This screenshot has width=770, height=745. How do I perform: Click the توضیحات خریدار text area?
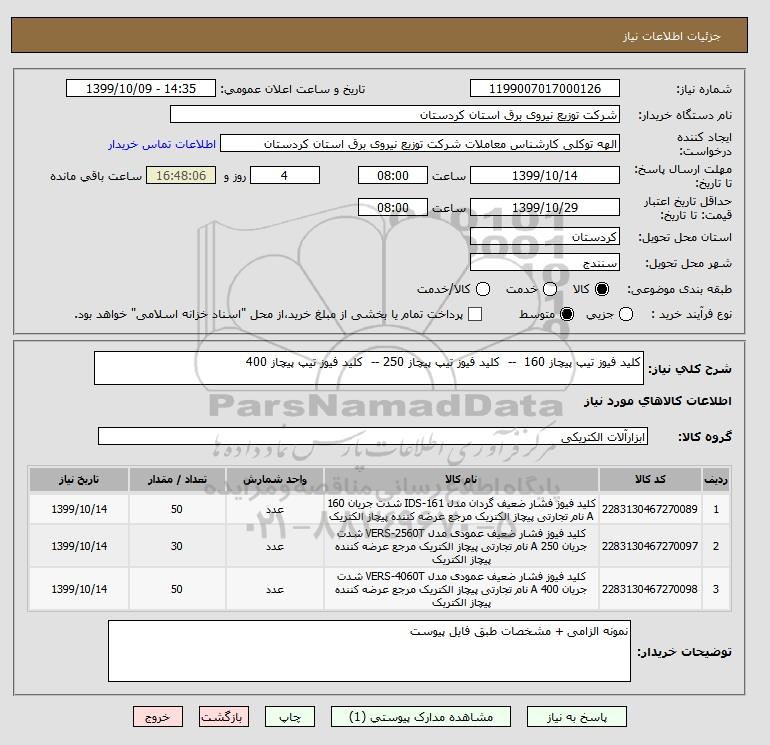click(x=369, y=651)
